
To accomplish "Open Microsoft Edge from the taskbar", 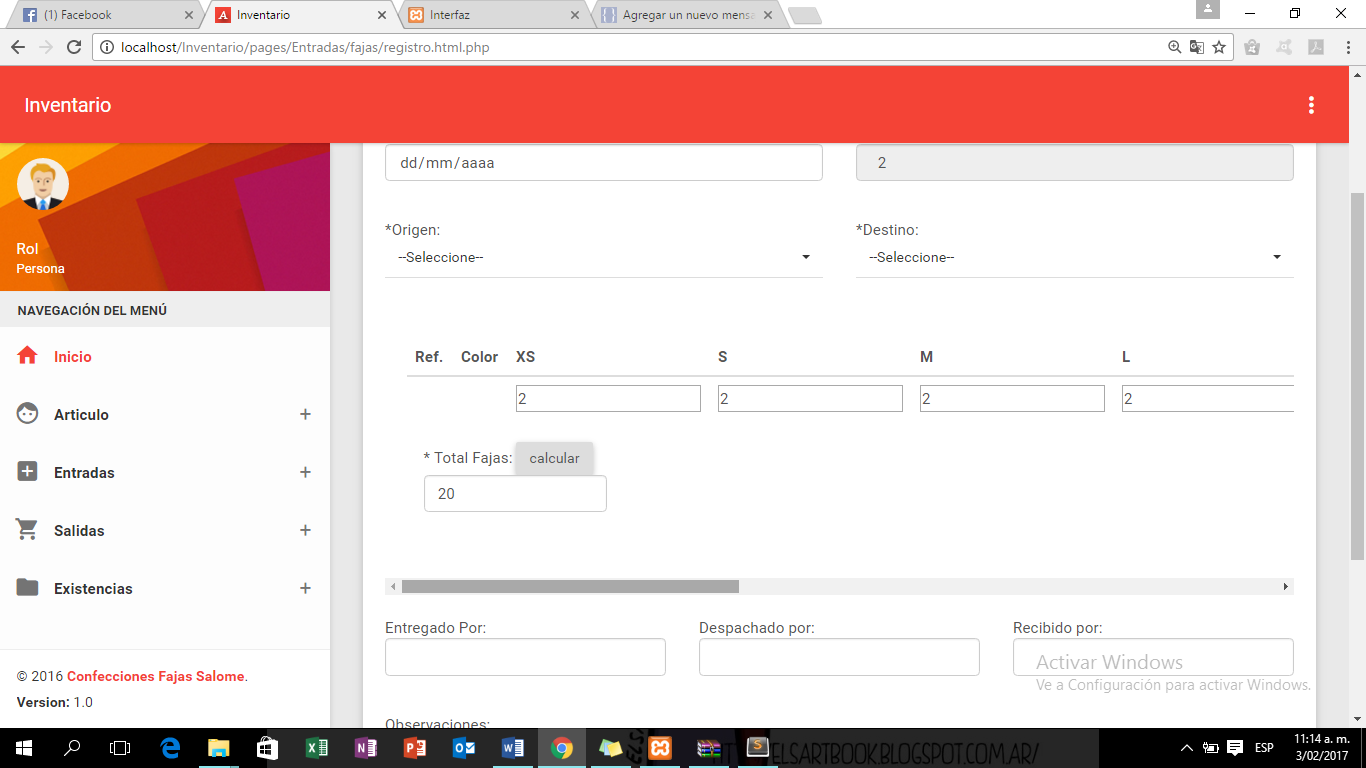I will (170, 748).
